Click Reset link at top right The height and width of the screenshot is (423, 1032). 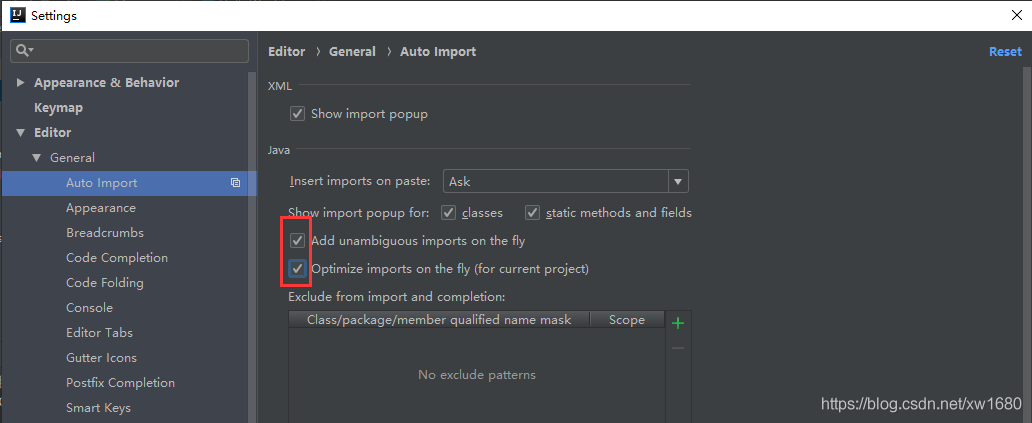point(1005,51)
